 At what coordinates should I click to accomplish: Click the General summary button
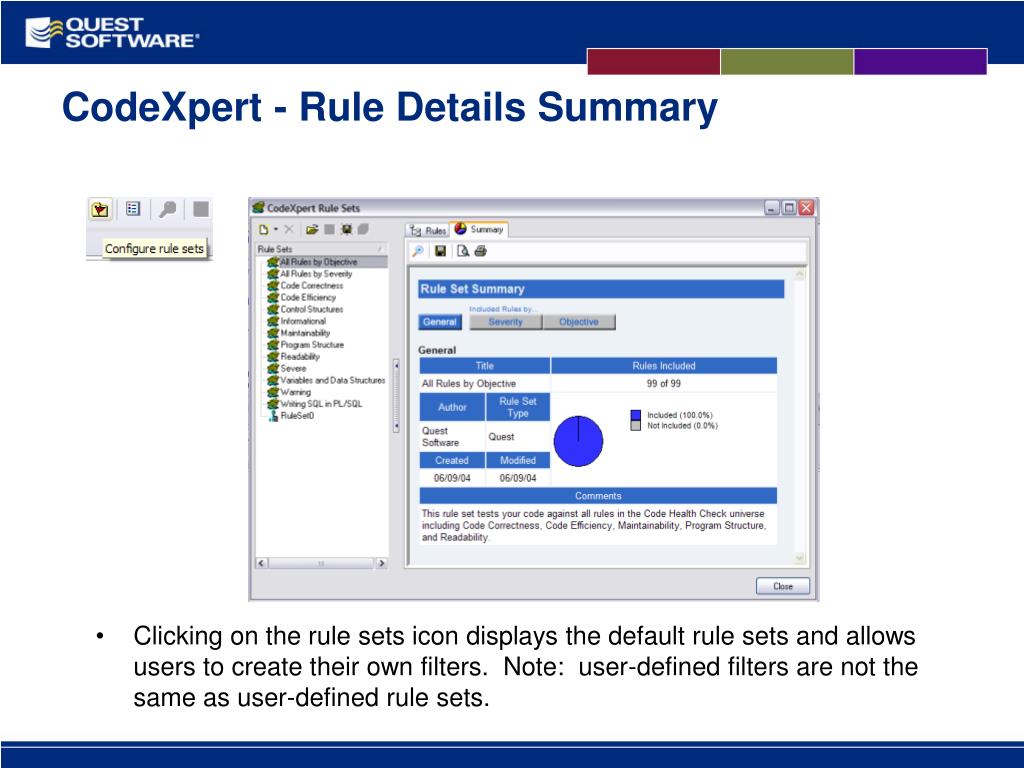[x=440, y=322]
